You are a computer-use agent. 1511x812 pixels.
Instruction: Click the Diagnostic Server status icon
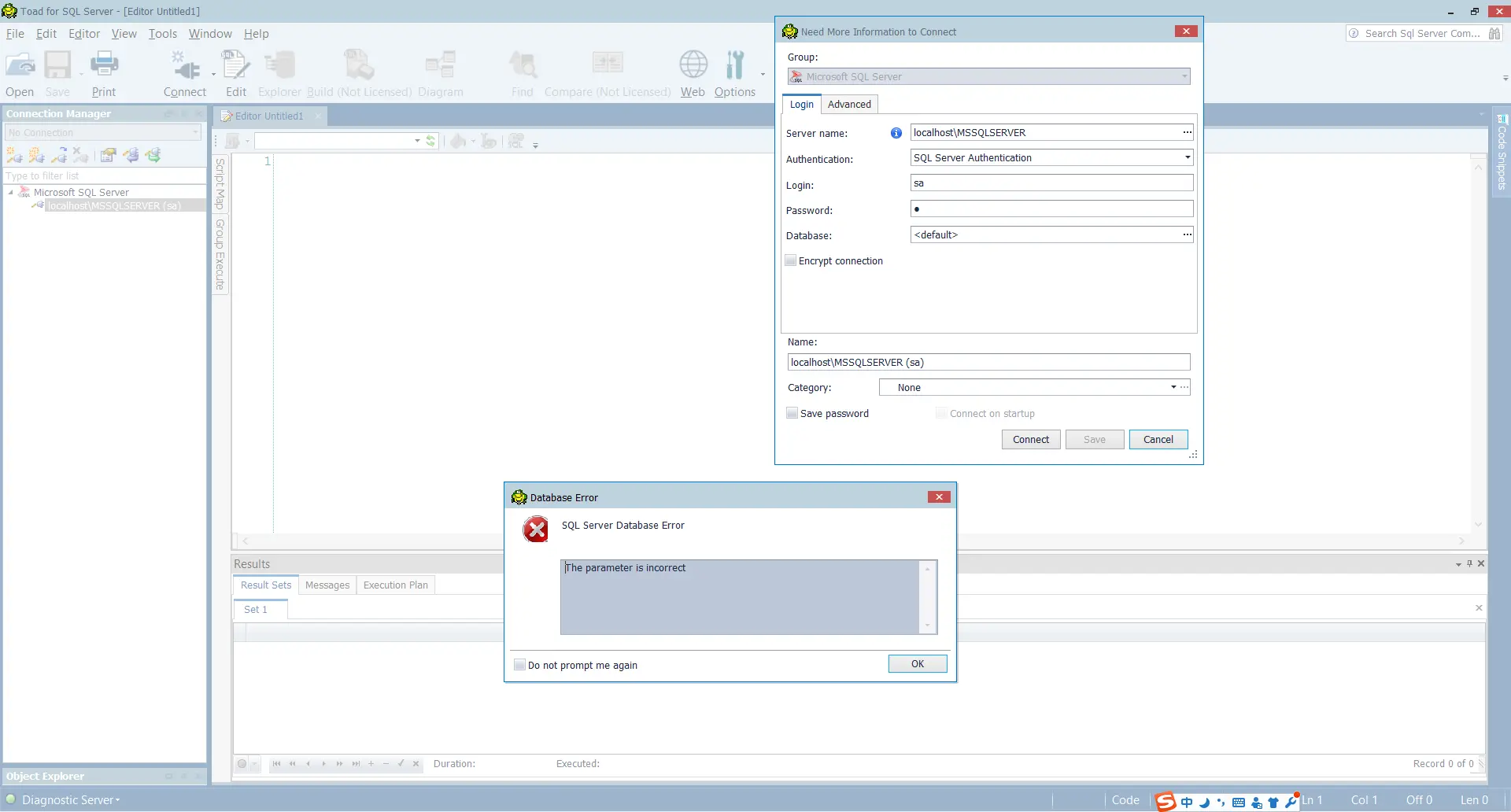[x=11, y=799]
